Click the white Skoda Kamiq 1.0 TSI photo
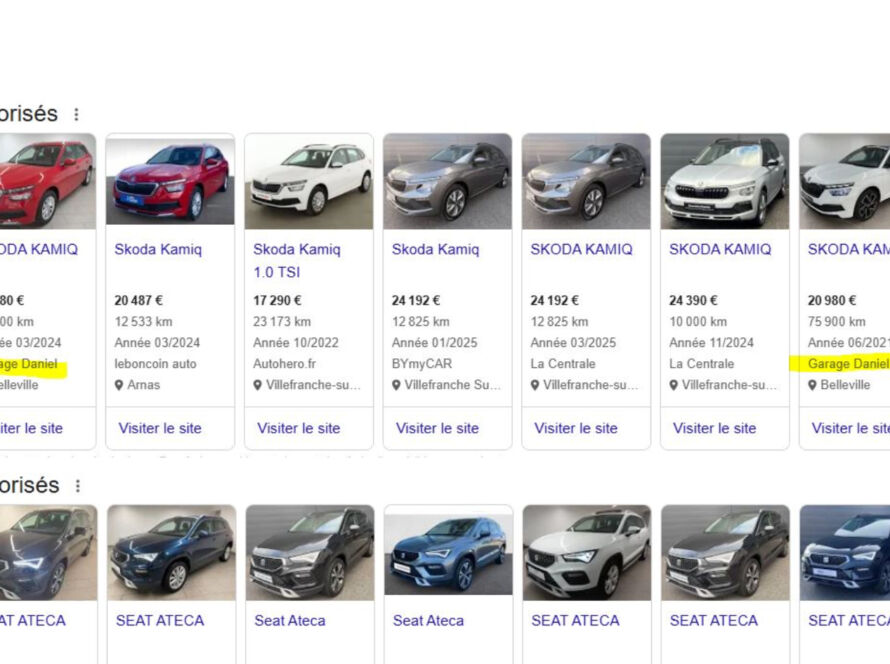The width and height of the screenshot is (890, 664). tap(308, 179)
